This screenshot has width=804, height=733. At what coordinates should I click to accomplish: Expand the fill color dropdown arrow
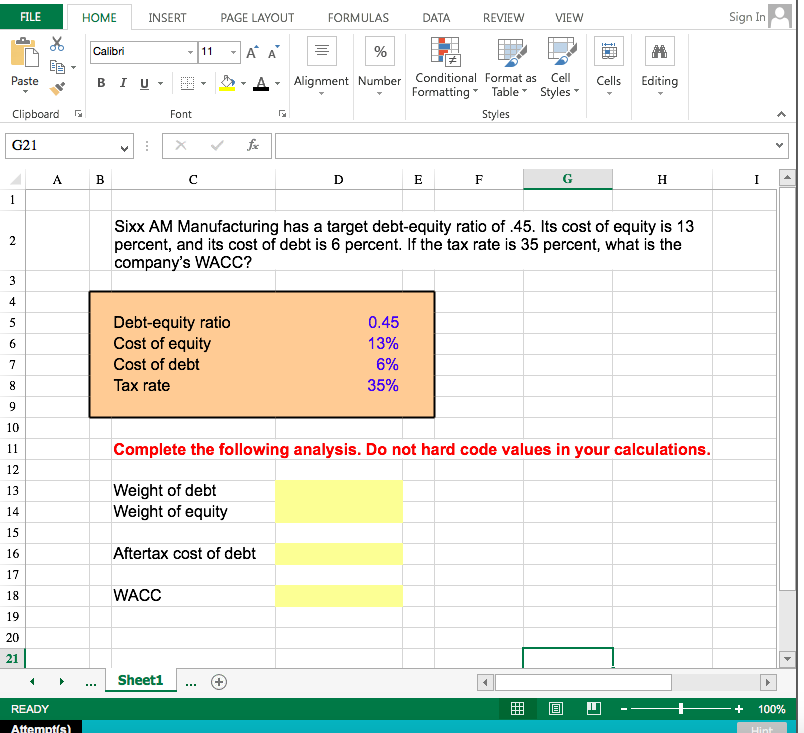coord(244,83)
